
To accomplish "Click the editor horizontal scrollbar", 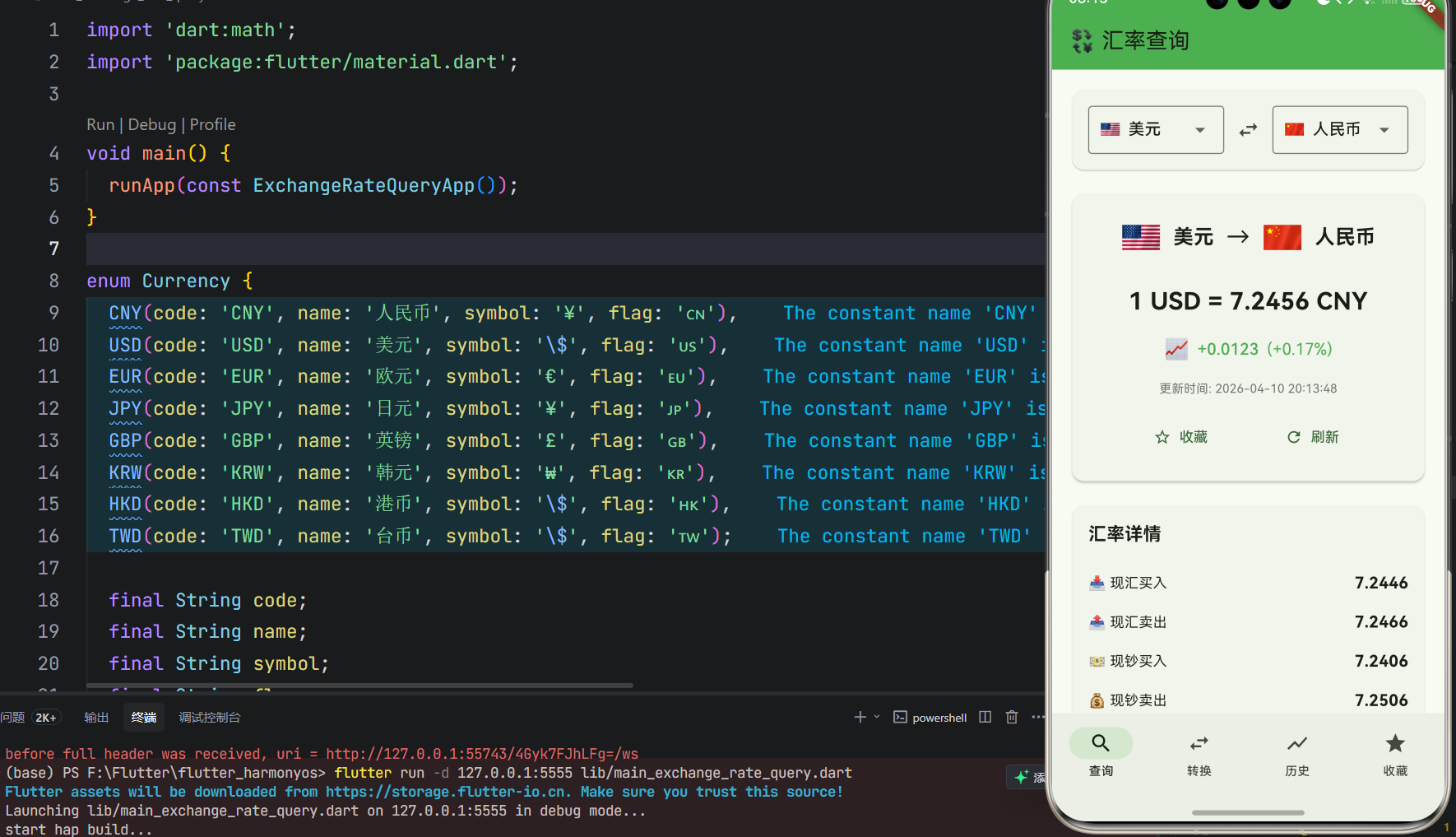I will (359, 686).
